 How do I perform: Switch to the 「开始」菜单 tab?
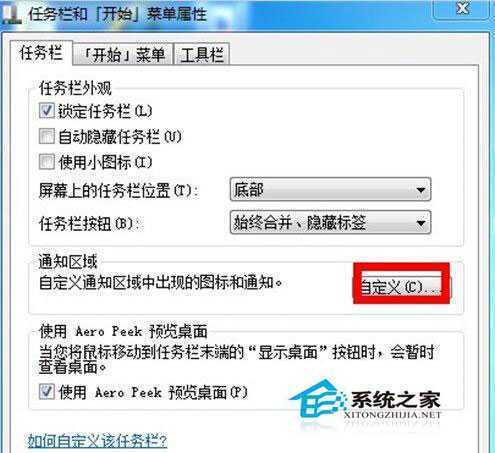[x=123, y=54]
